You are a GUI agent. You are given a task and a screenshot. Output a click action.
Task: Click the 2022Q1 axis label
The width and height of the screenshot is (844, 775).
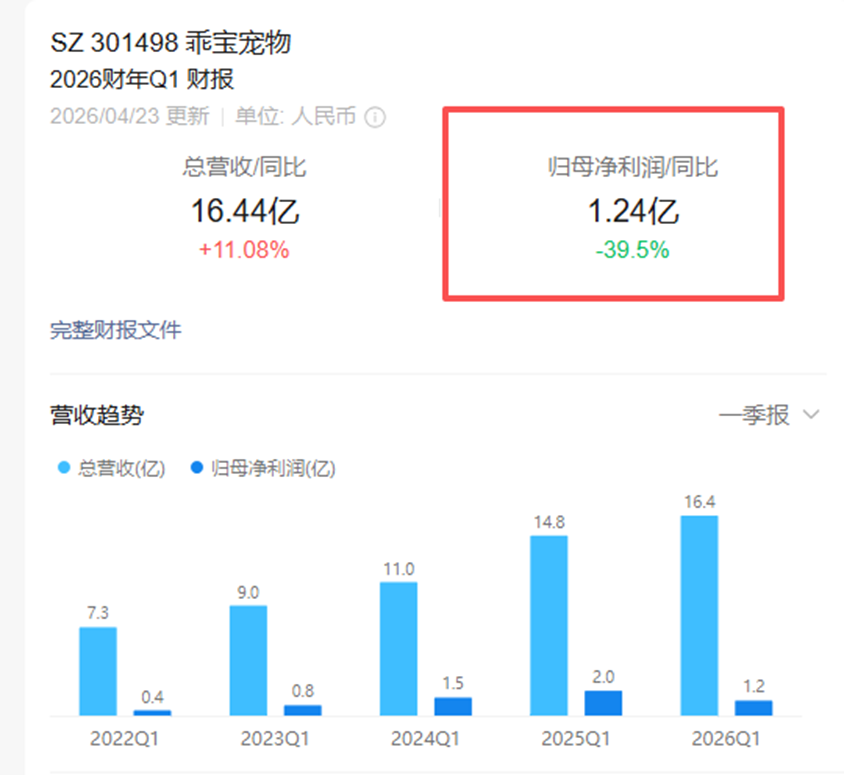point(124,738)
